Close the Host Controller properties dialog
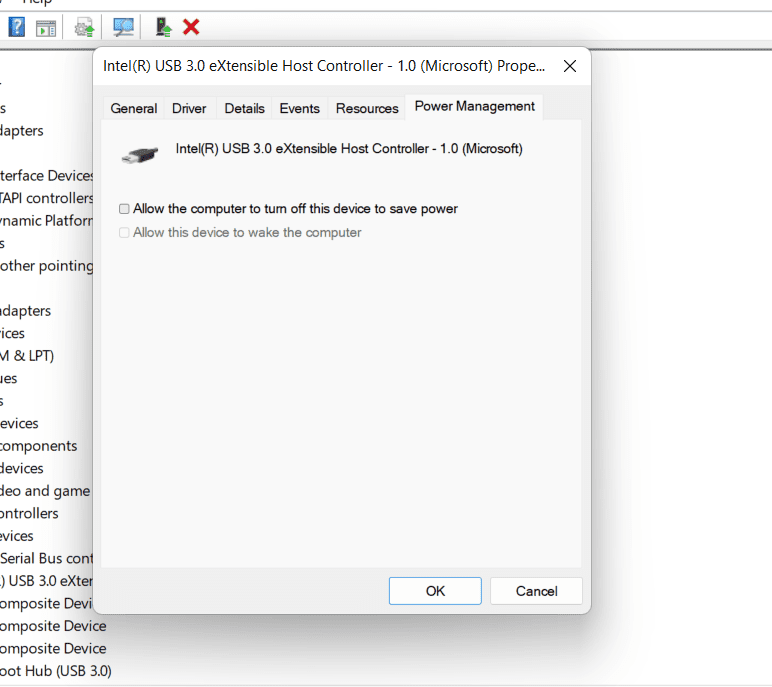The height and width of the screenshot is (687, 772). 570,66
